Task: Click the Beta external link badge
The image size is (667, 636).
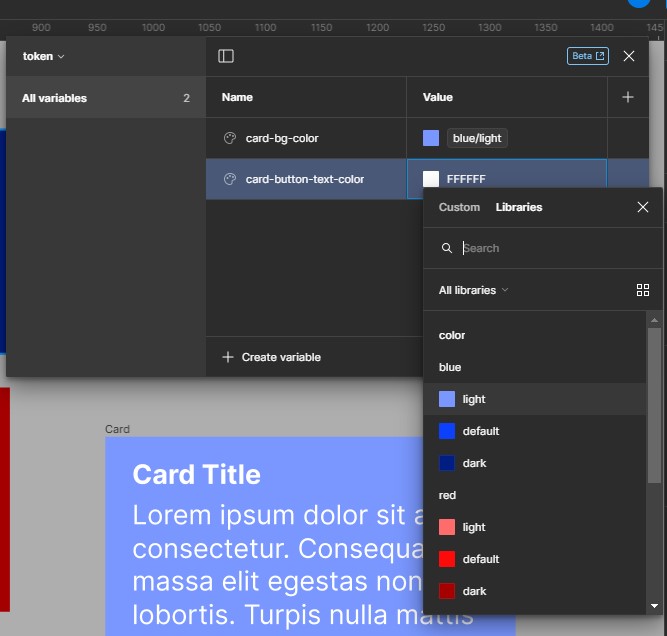Action: pyautogui.click(x=587, y=57)
